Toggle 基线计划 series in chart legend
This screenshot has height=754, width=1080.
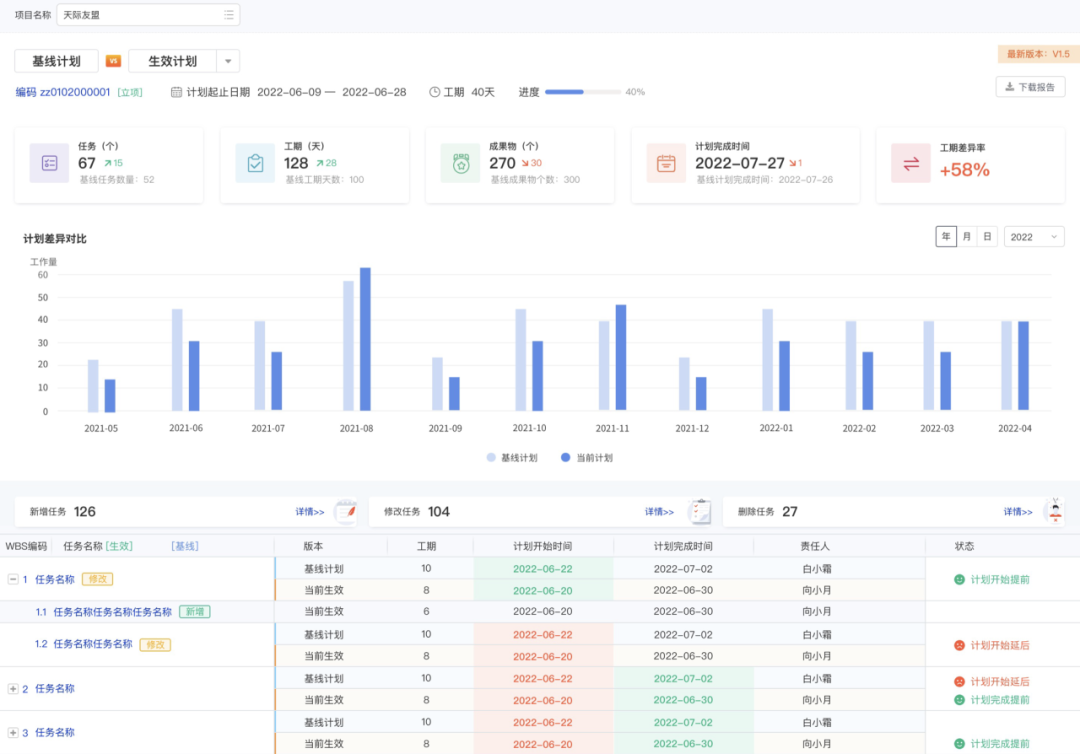(512, 458)
